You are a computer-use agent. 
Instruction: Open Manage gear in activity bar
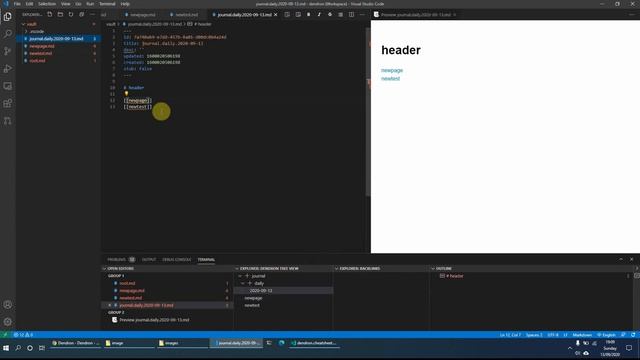8,322
